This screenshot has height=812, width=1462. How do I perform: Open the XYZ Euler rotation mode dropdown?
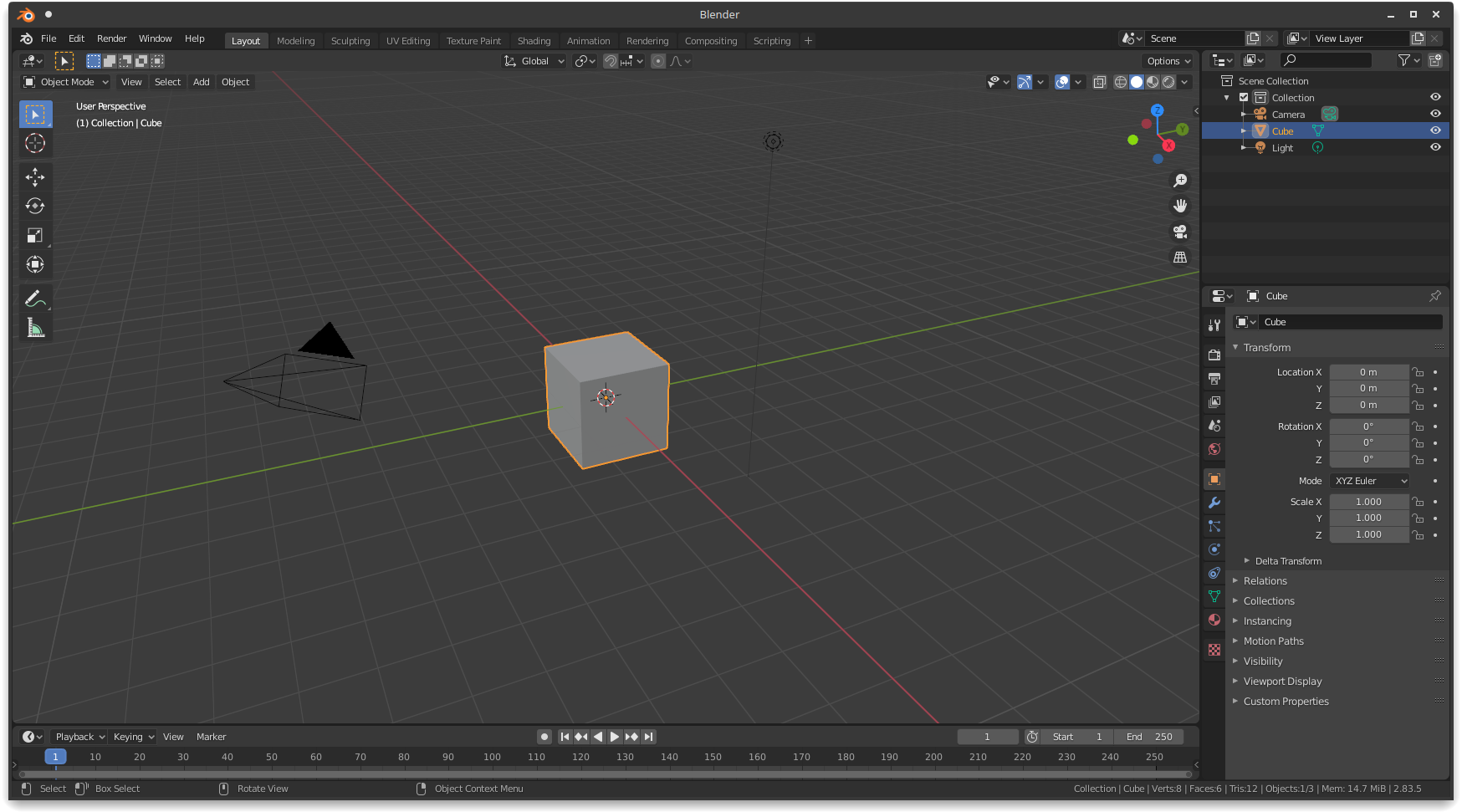point(1369,480)
